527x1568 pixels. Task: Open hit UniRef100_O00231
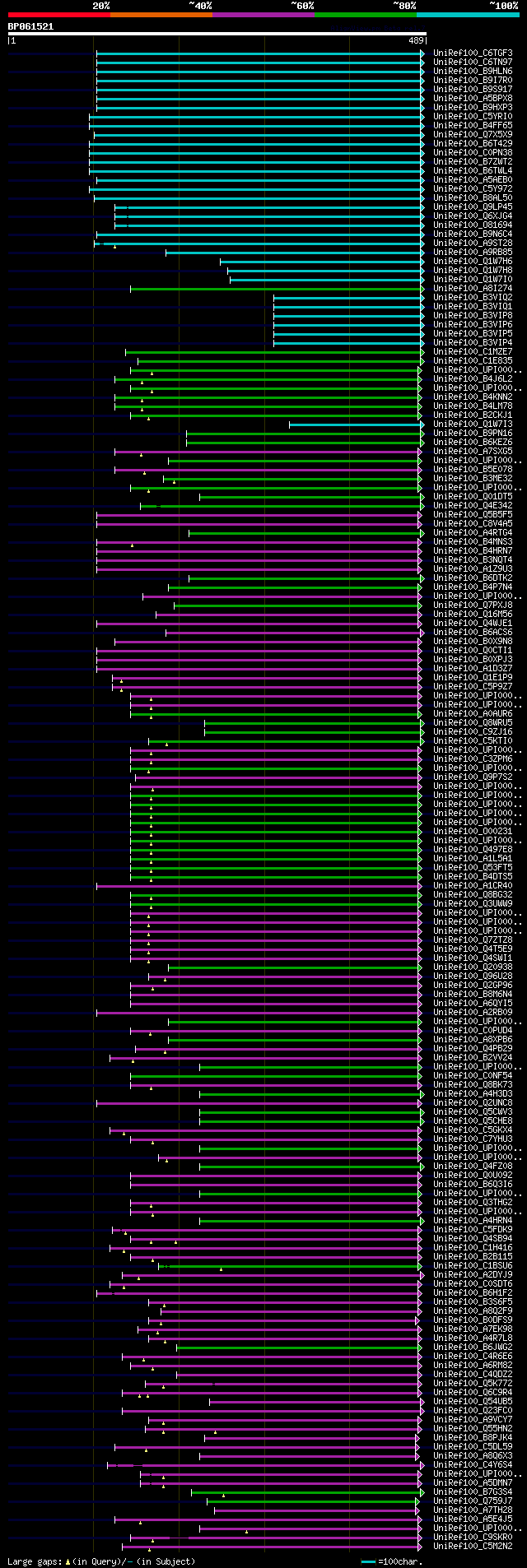473,831
